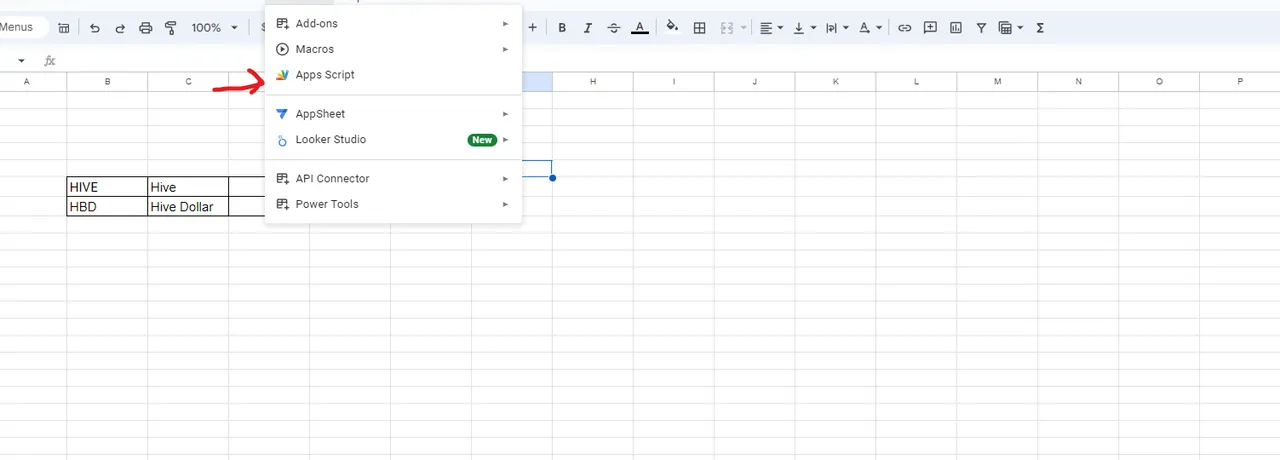
Task: Expand the API Connector submenu arrow
Action: pyautogui.click(x=506, y=179)
